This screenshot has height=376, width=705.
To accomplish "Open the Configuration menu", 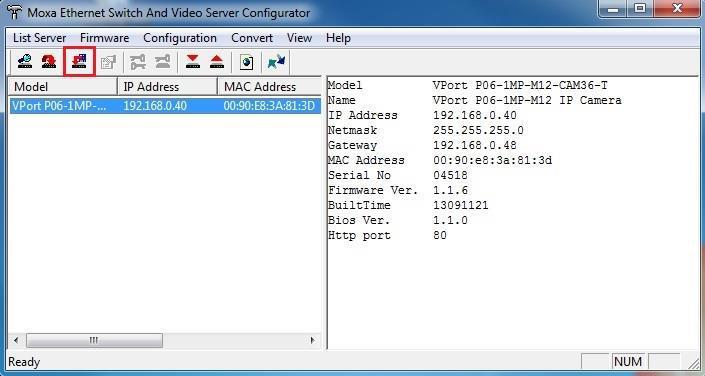I will click(180, 38).
